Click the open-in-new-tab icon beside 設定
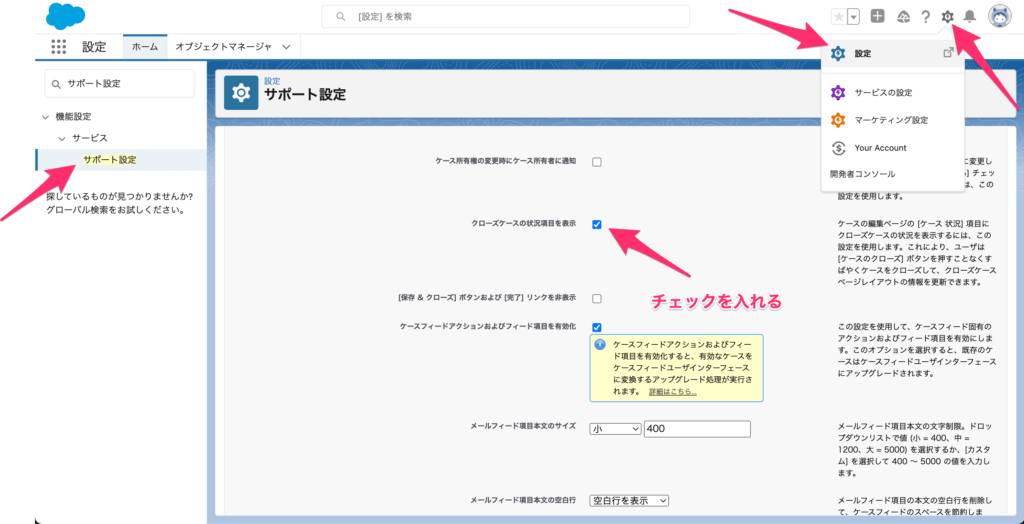The width and height of the screenshot is (1024, 524). 948,53
